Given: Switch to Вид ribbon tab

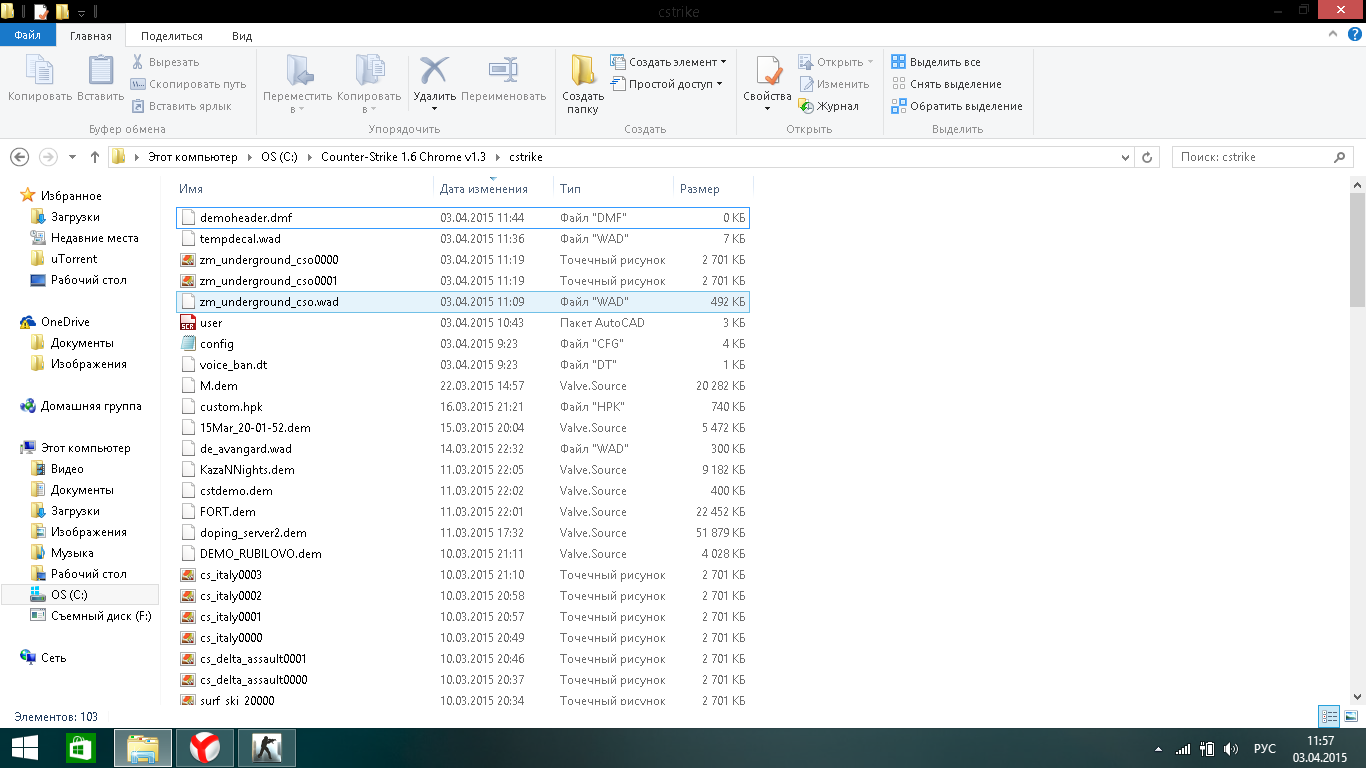Looking at the screenshot, I should [242, 35].
